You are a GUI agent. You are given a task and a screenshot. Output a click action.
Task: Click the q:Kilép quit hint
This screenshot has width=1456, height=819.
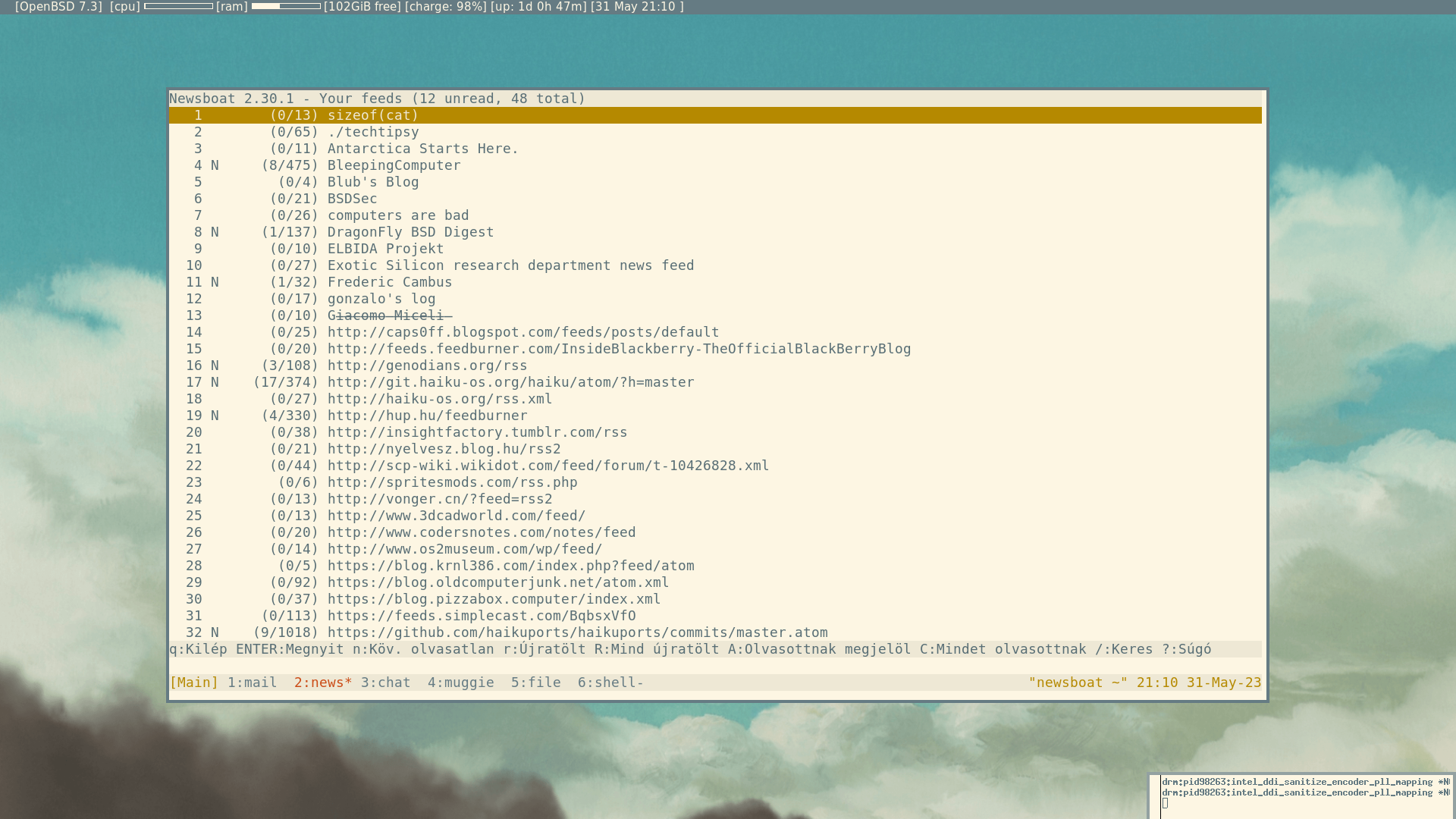click(x=198, y=649)
